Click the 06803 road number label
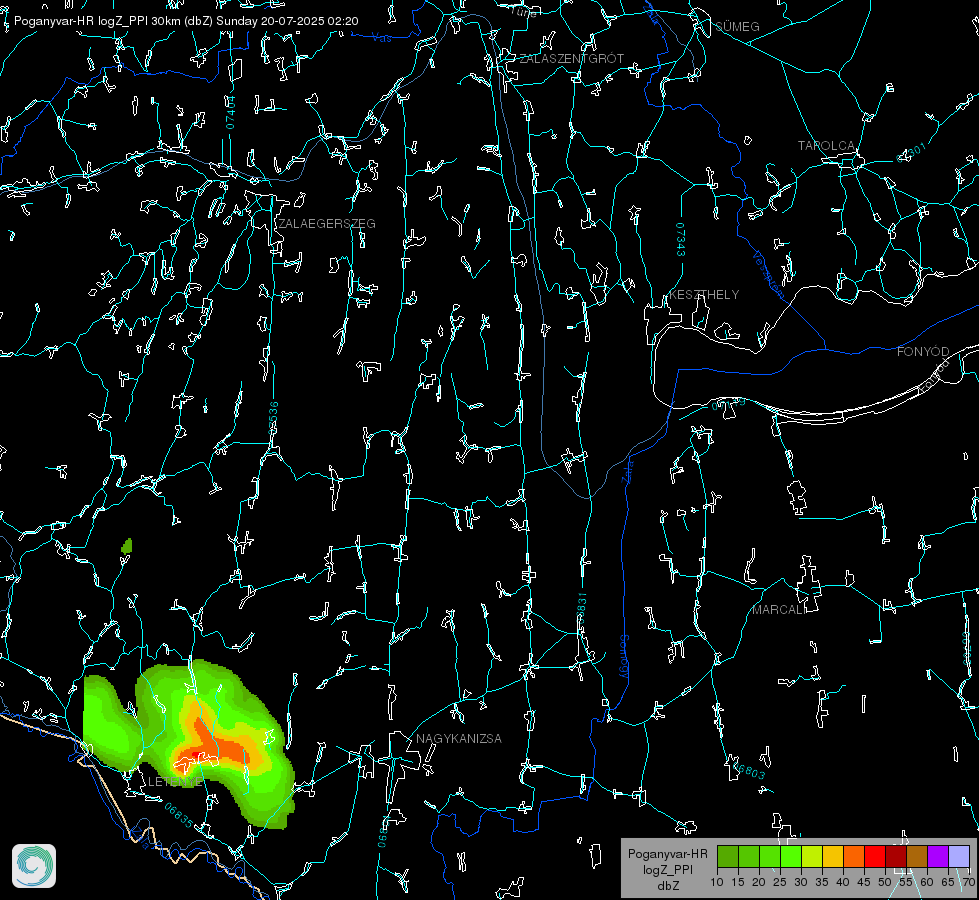 pyautogui.click(x=748, y=770)
